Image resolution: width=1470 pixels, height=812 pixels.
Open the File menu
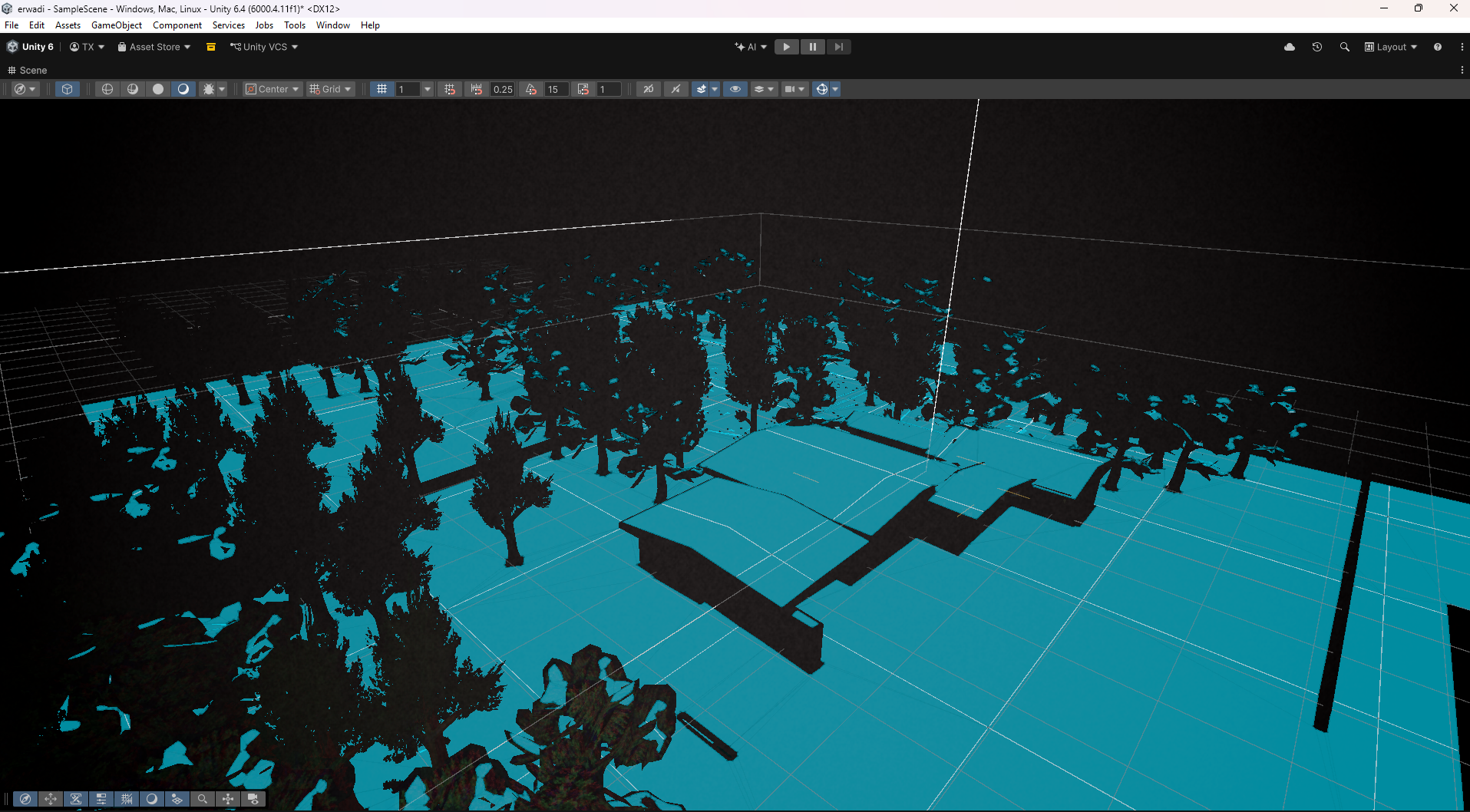click(12, 25)
